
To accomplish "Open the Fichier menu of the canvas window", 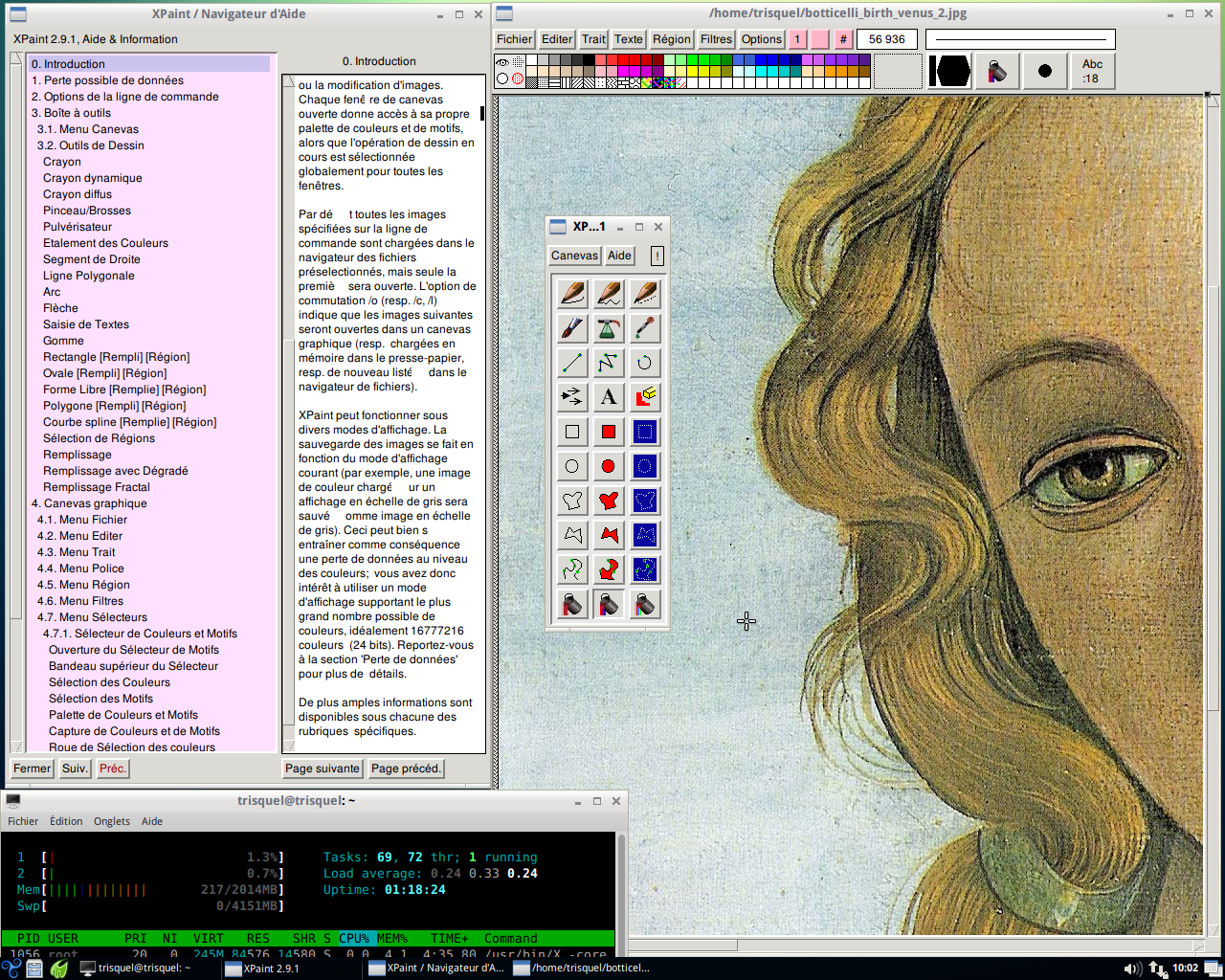I will (514, 39).
